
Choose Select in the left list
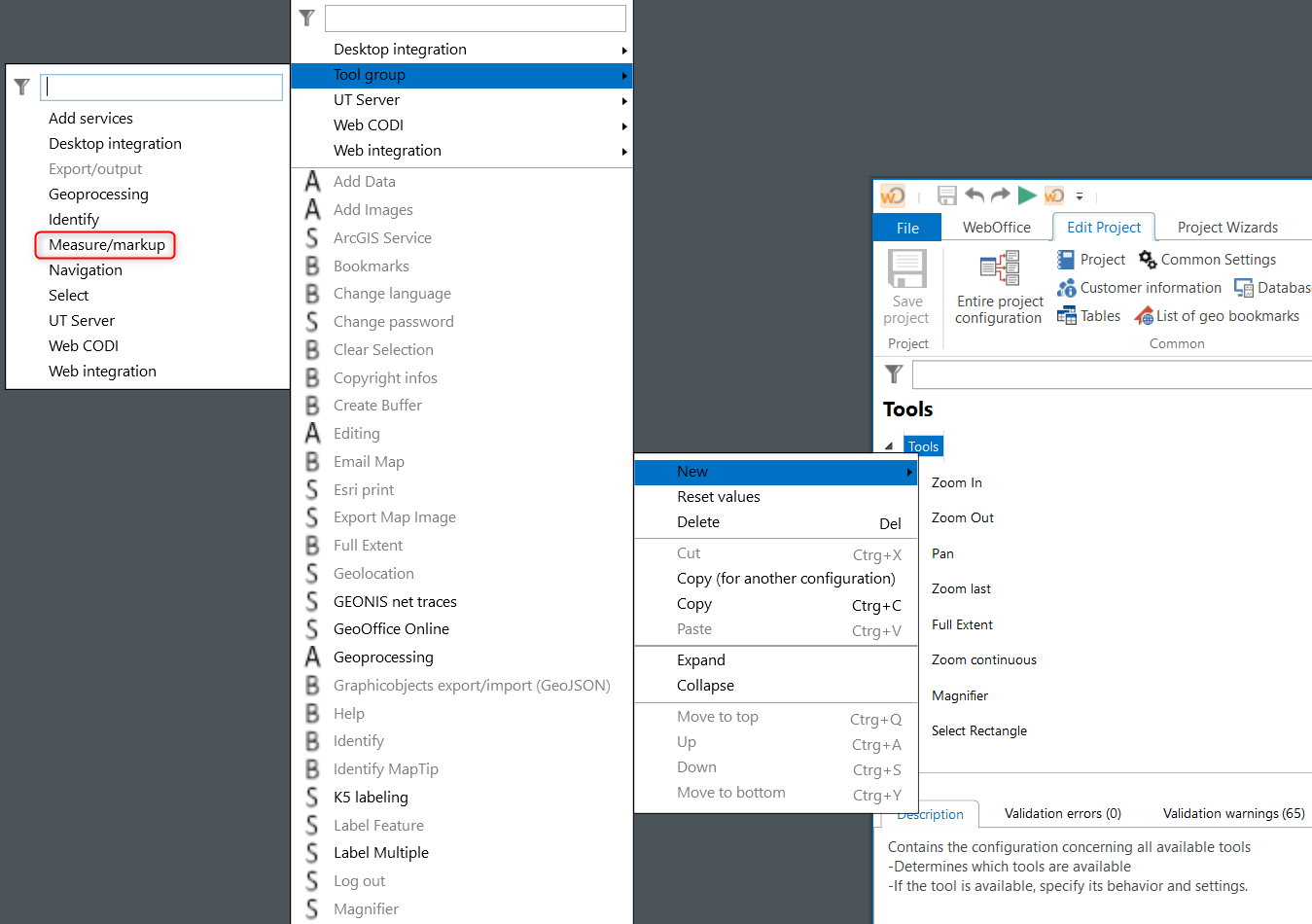pyautogui.click(x=69, y=296)
